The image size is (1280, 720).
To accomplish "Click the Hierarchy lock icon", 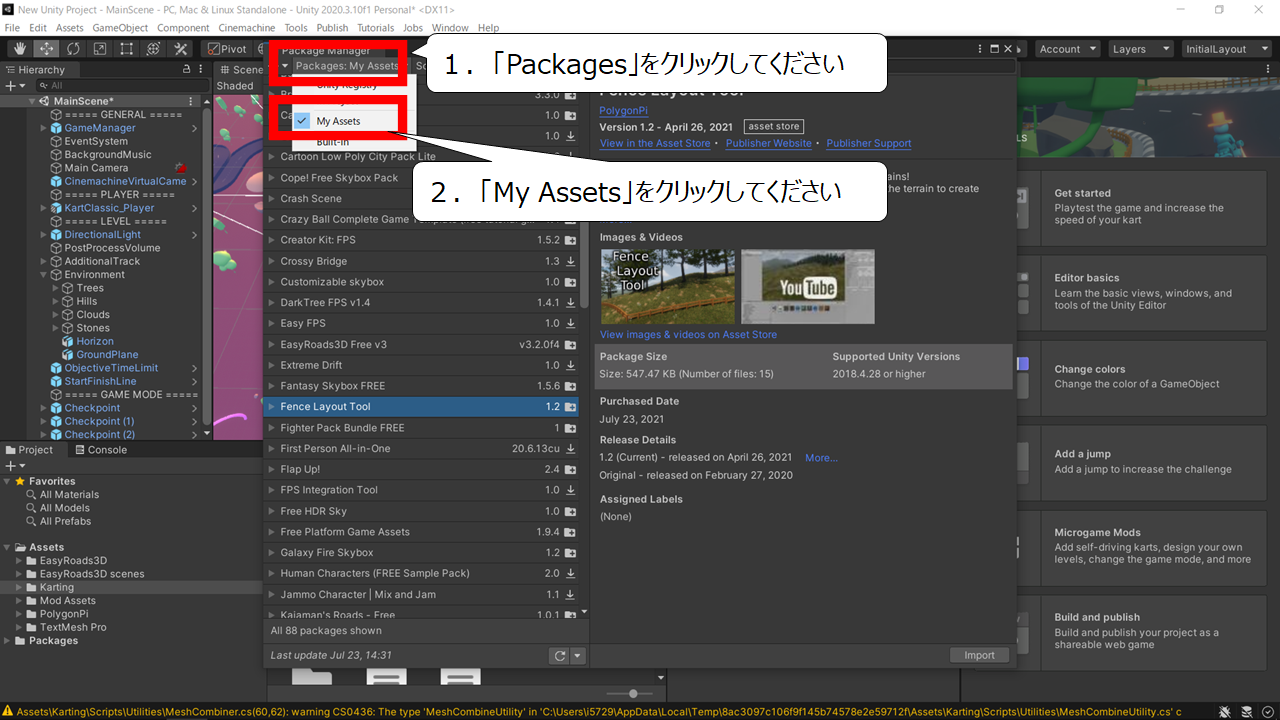I will [186, 70].
